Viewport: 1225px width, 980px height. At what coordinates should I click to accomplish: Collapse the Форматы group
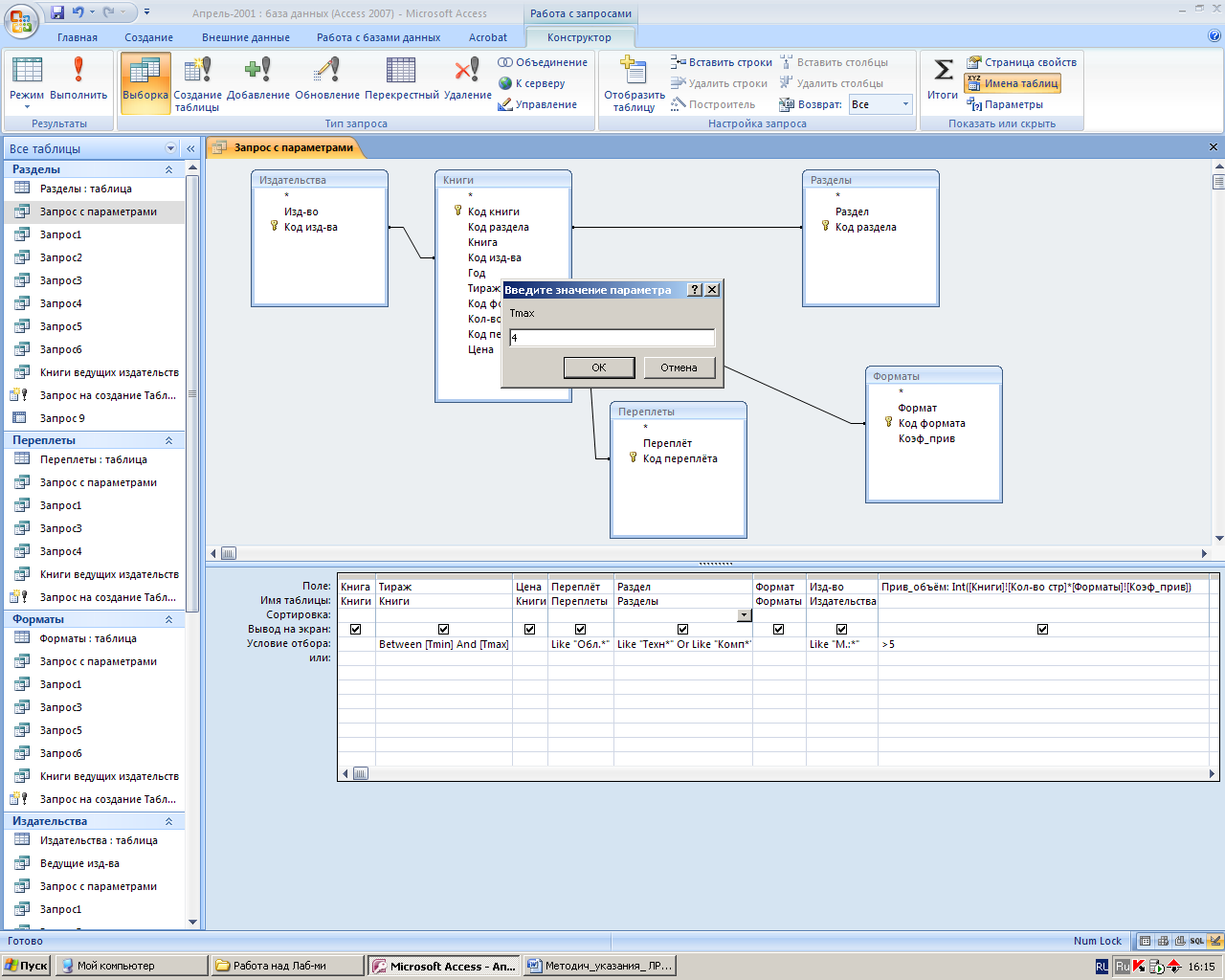169,619
